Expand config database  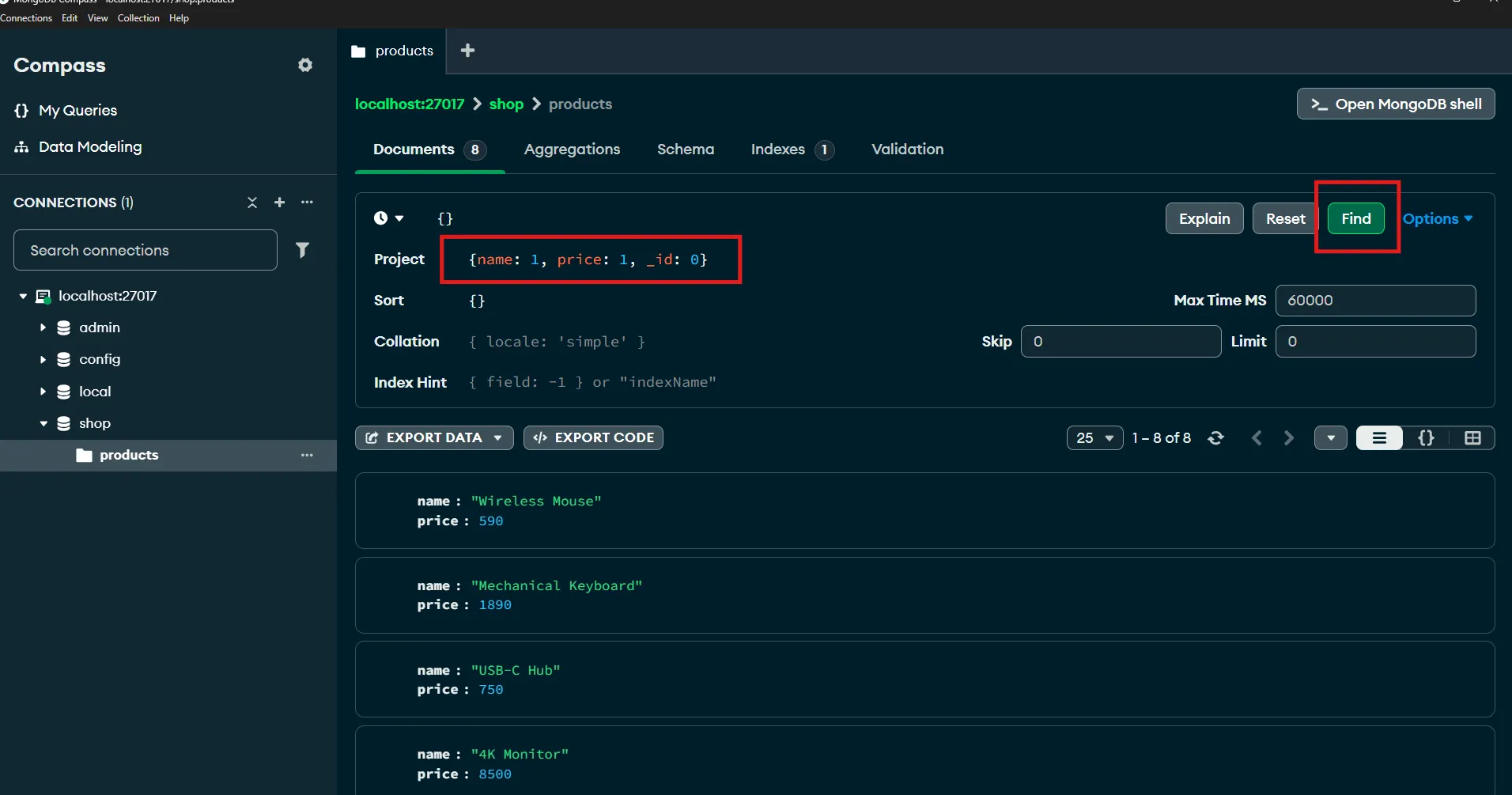pyautogui.click(x=43, y=359)
